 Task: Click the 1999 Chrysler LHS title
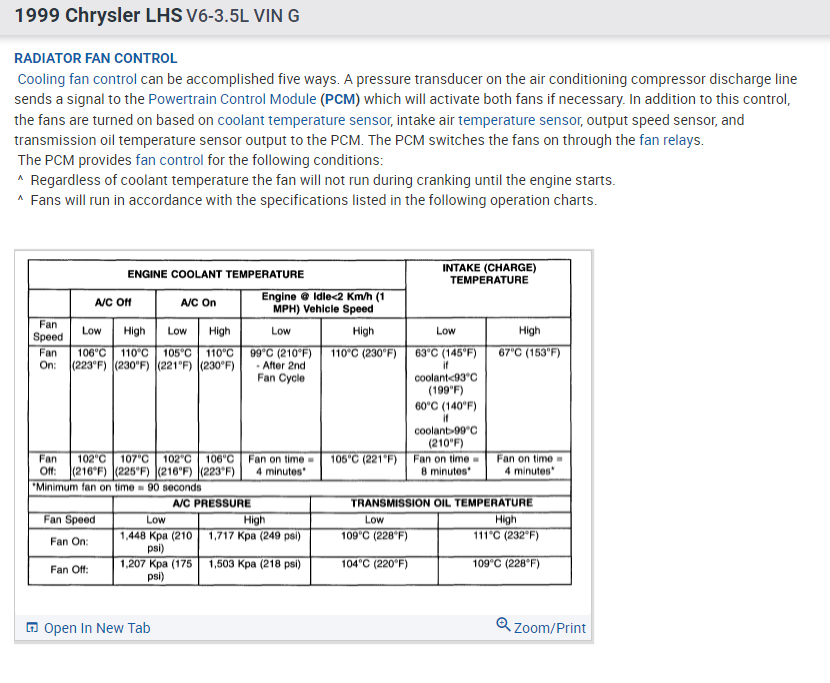point(98,16)
